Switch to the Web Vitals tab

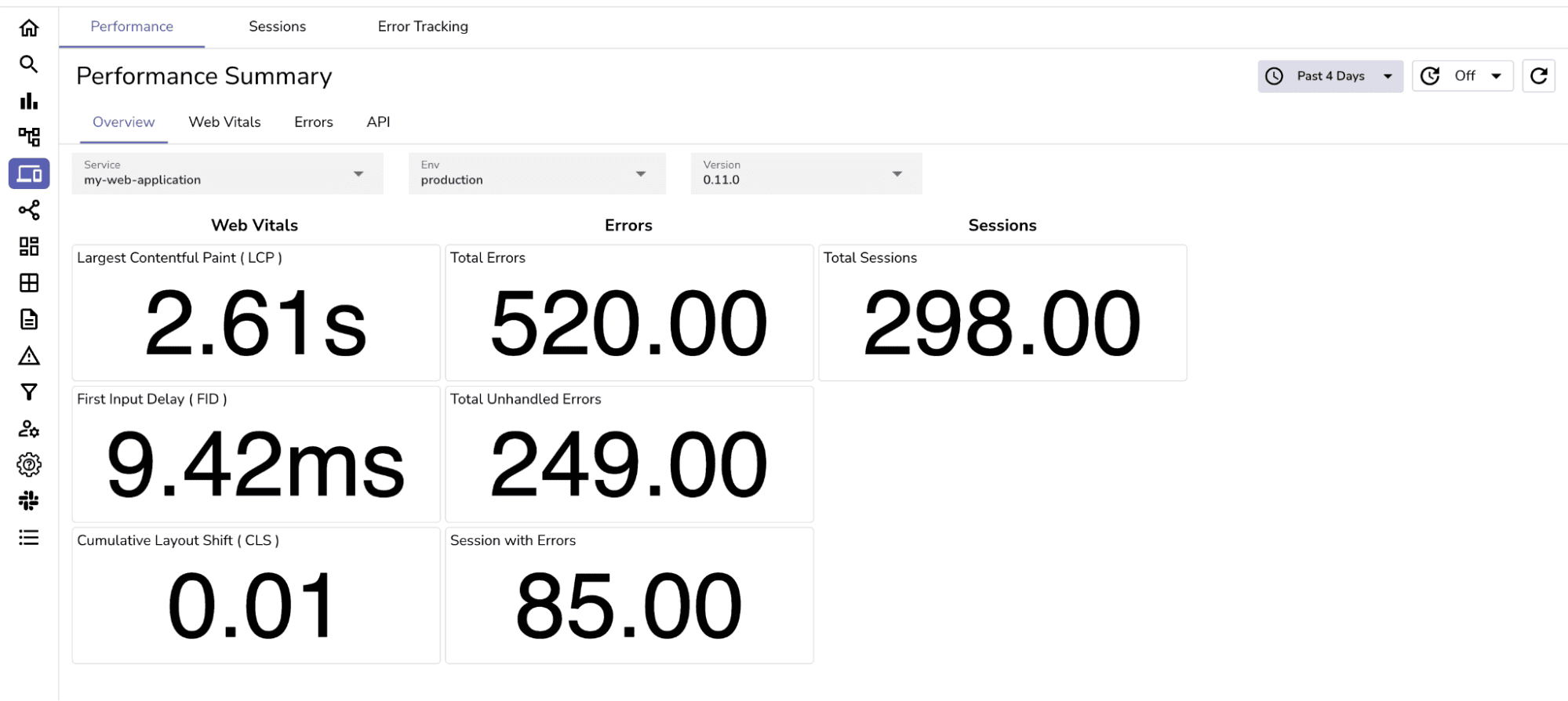coord(224,122)
